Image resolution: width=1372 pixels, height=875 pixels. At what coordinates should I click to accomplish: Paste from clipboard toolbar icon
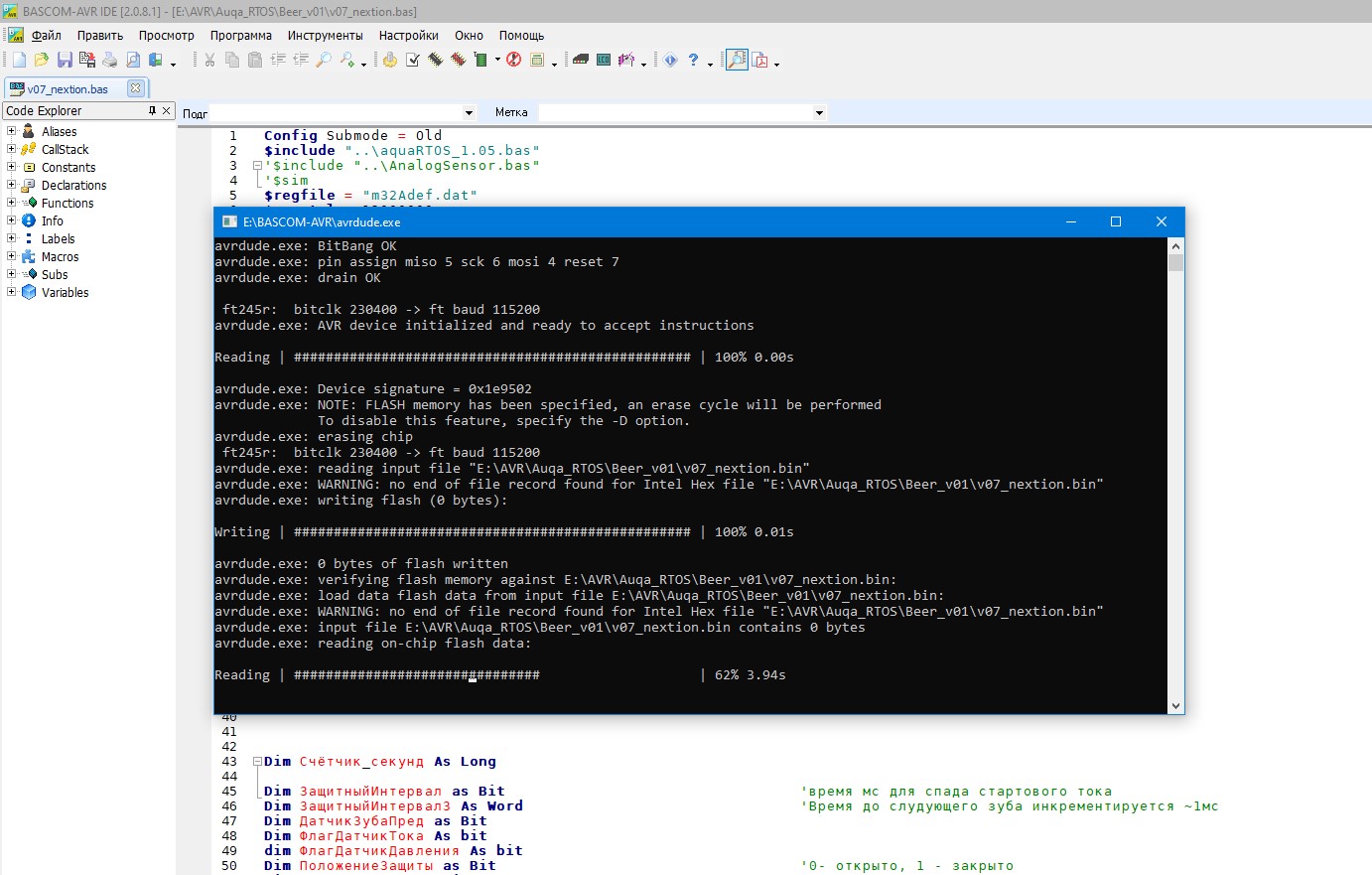point(255,60)
